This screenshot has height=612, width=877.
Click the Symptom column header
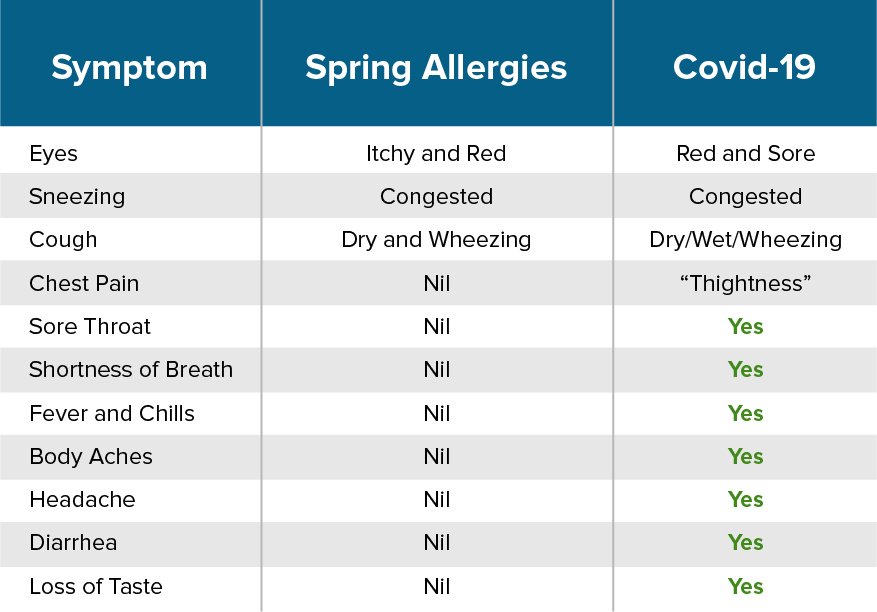coord(129,68)
